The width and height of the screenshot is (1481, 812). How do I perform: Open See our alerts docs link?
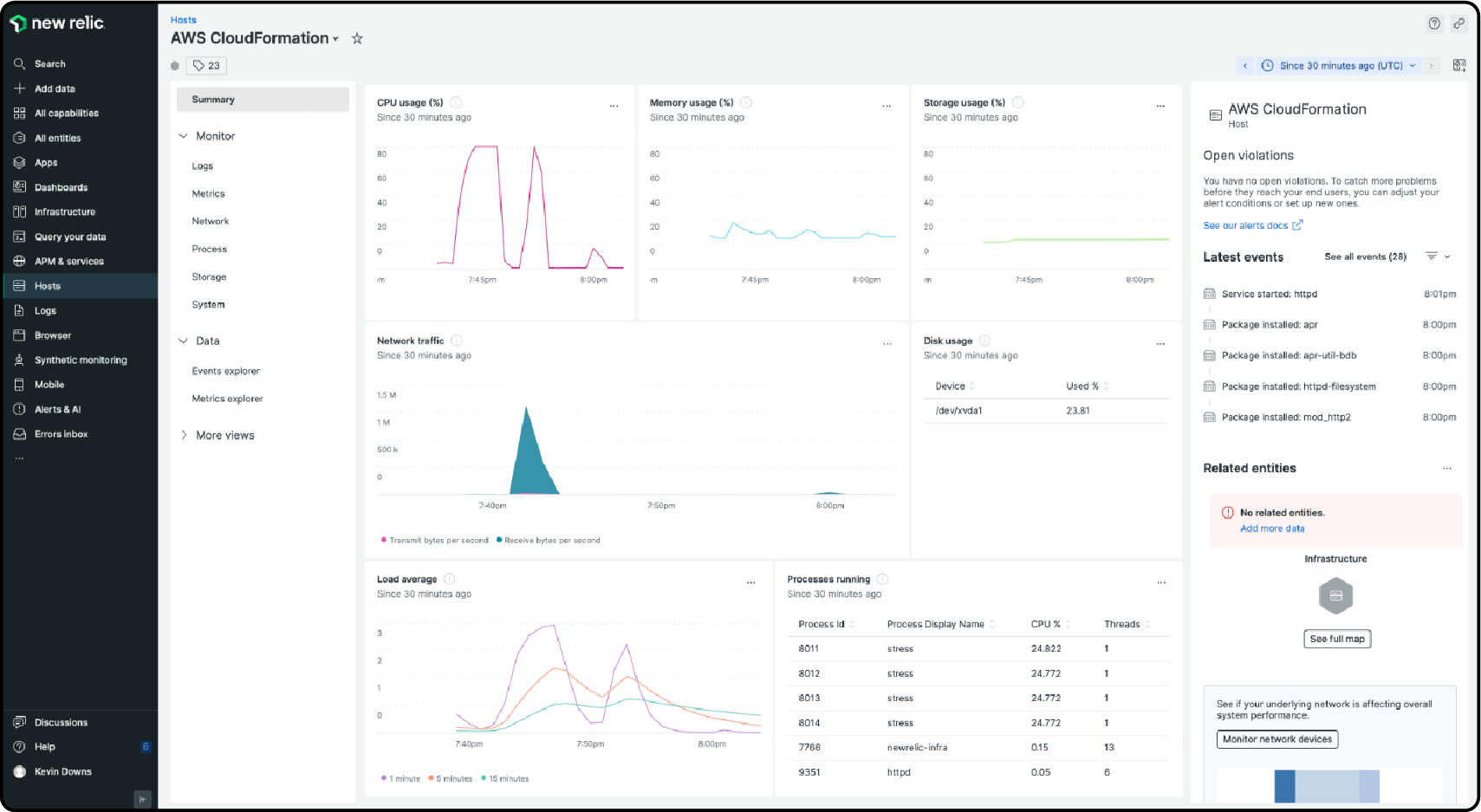pyautogui.click(x=1252, y=225)
